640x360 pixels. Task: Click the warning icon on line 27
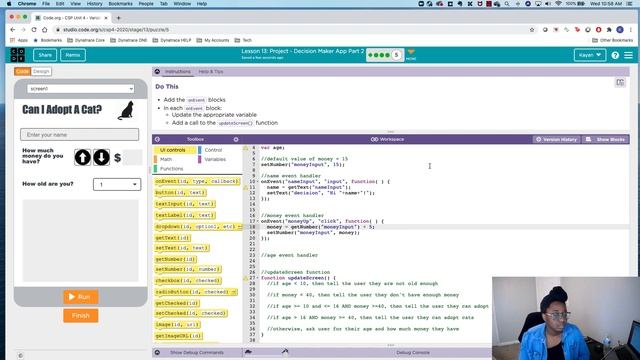[246, 278]
